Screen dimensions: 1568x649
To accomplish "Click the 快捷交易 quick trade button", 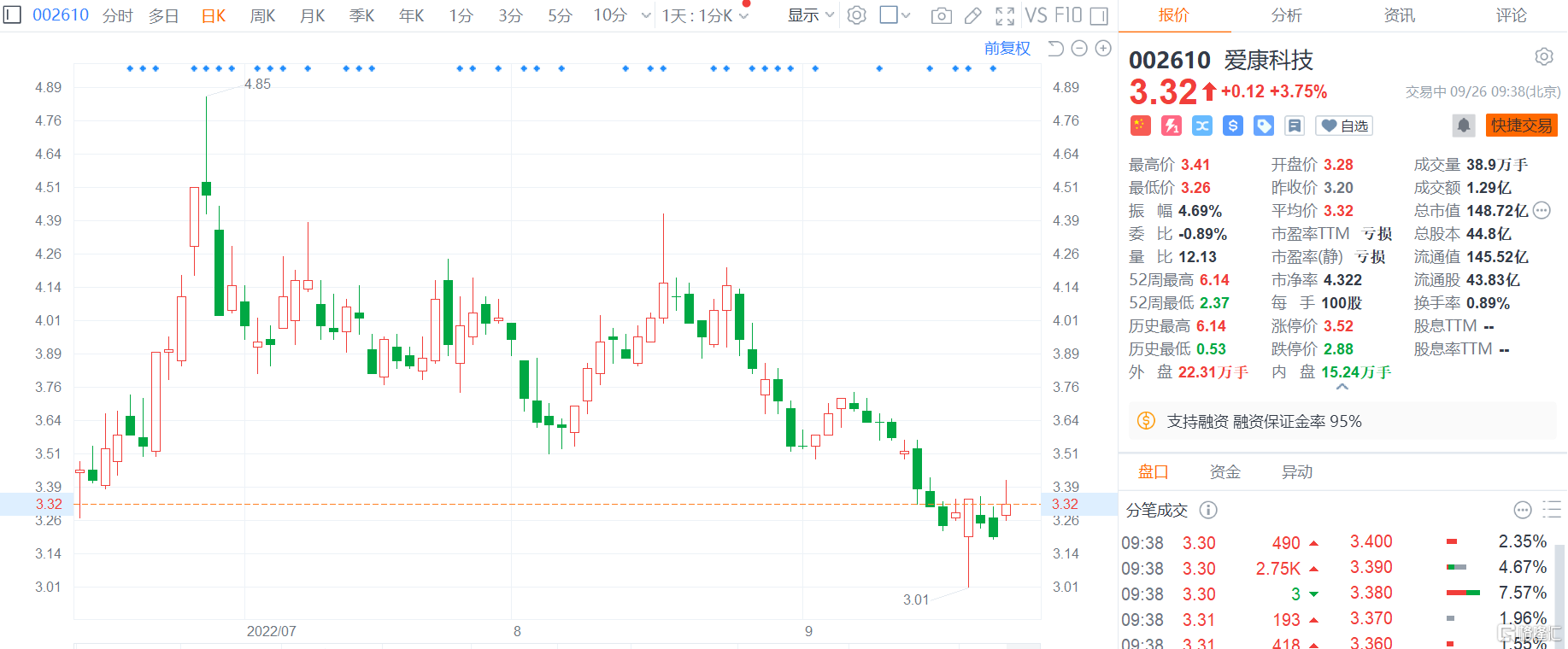I will [1522, 126].
